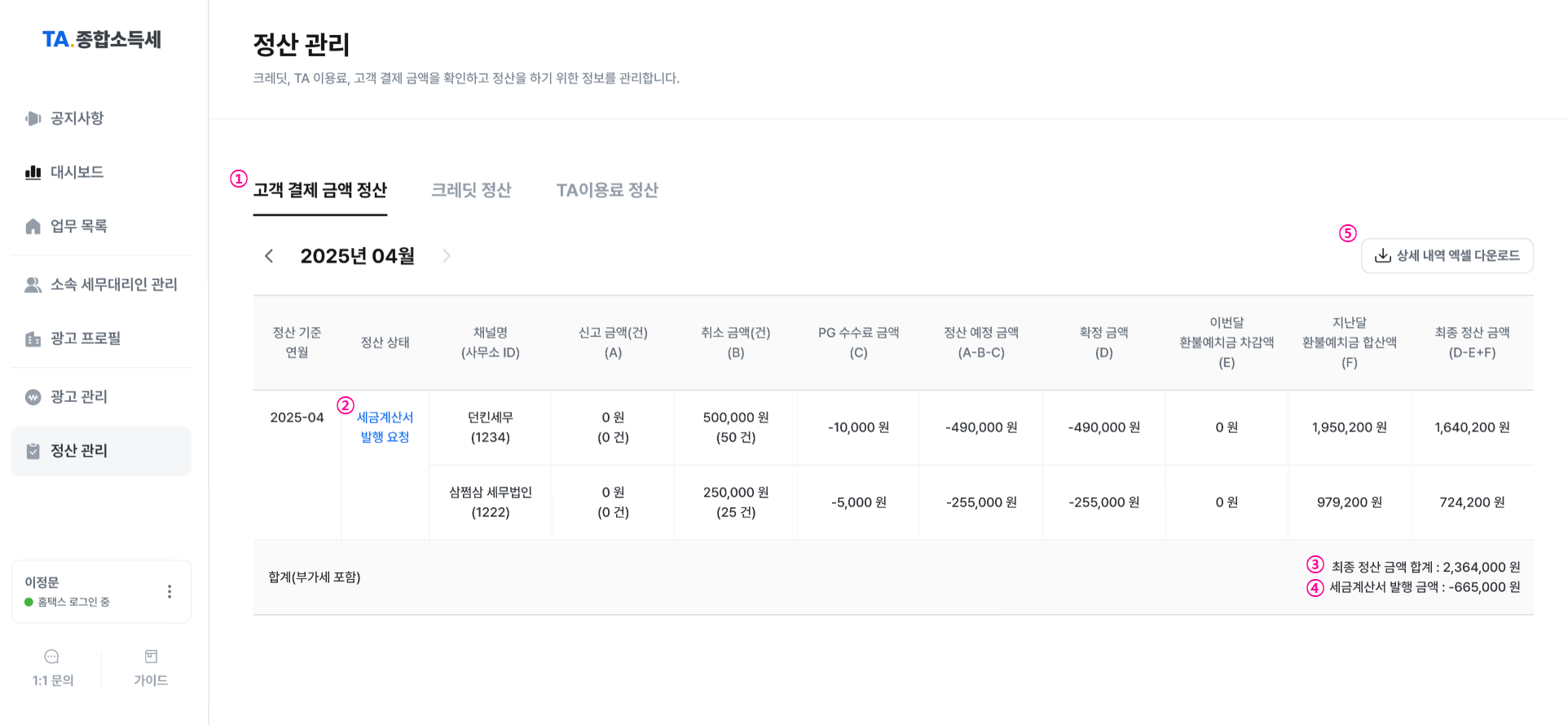The image size is (1568, 725).
Task: Go to next month with right chevron
Action: [x=447, y=256]
